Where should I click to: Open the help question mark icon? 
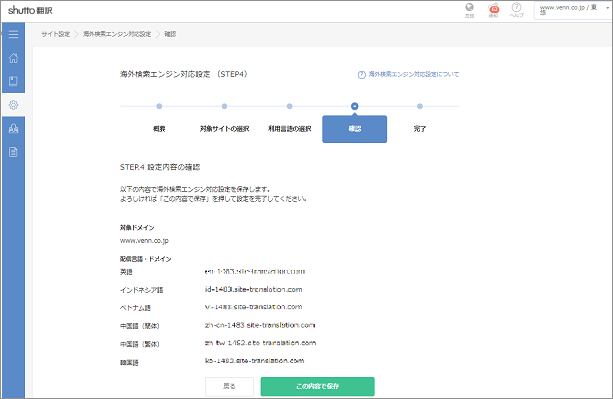click(x=516, y=10)
